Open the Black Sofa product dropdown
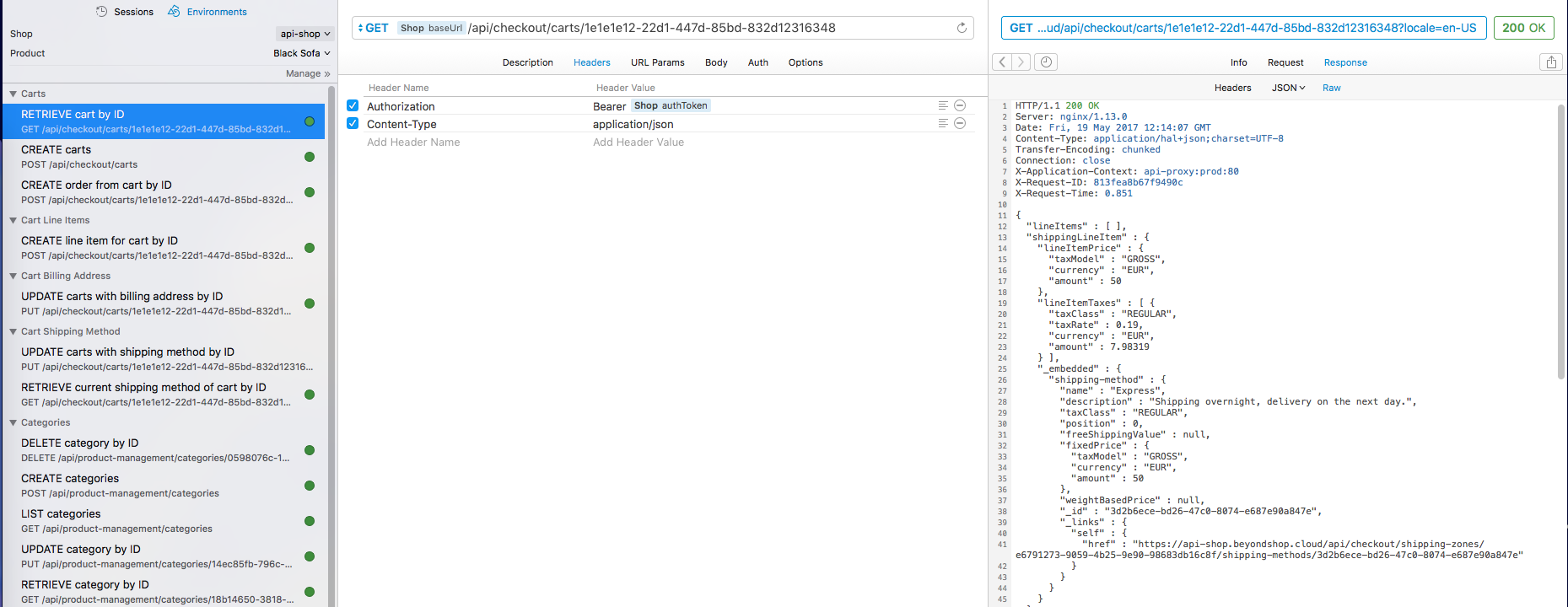 pyautogui.click(x=302, y=53)
